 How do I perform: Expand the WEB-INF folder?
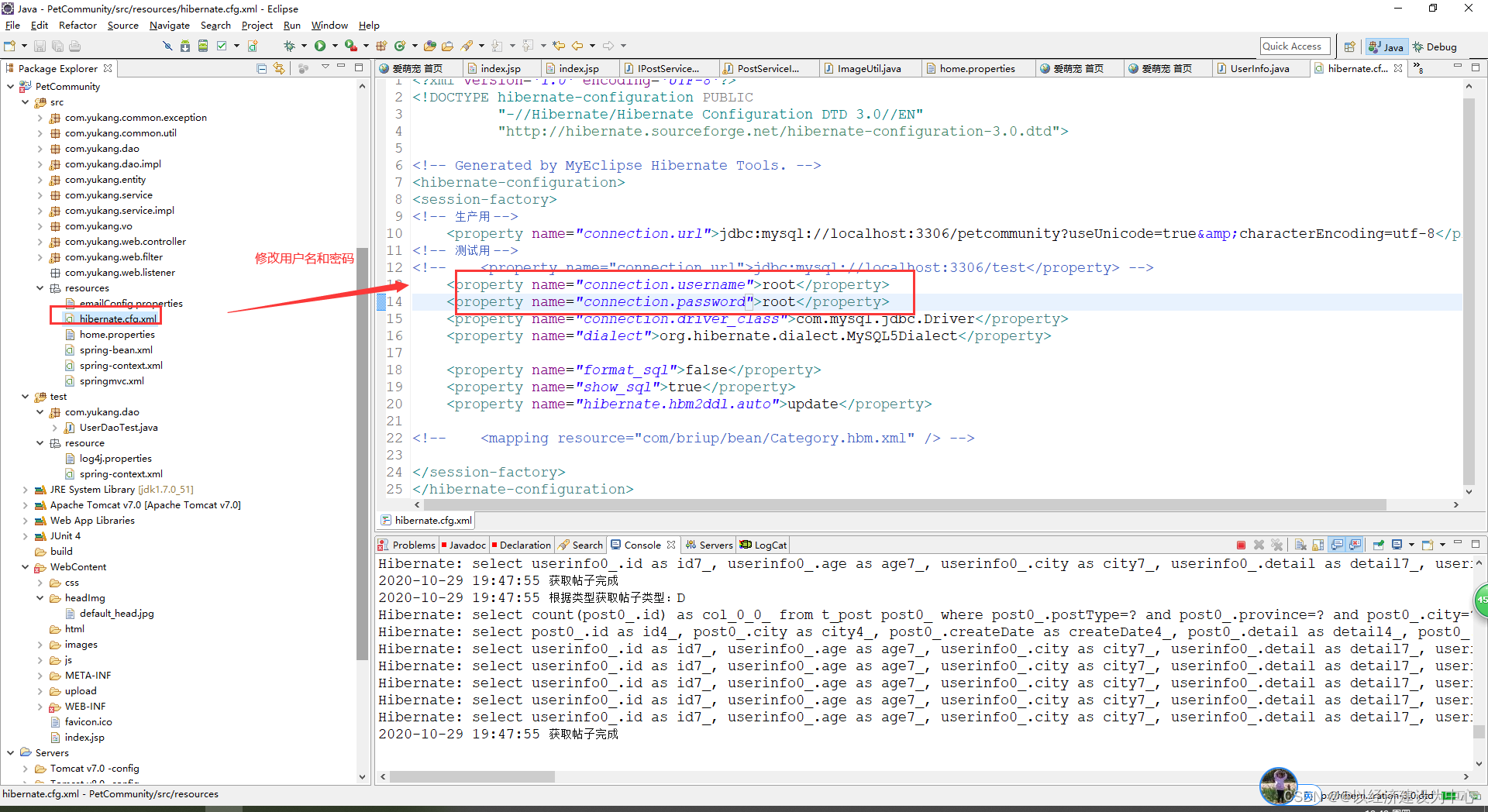[x=40, y=706]
